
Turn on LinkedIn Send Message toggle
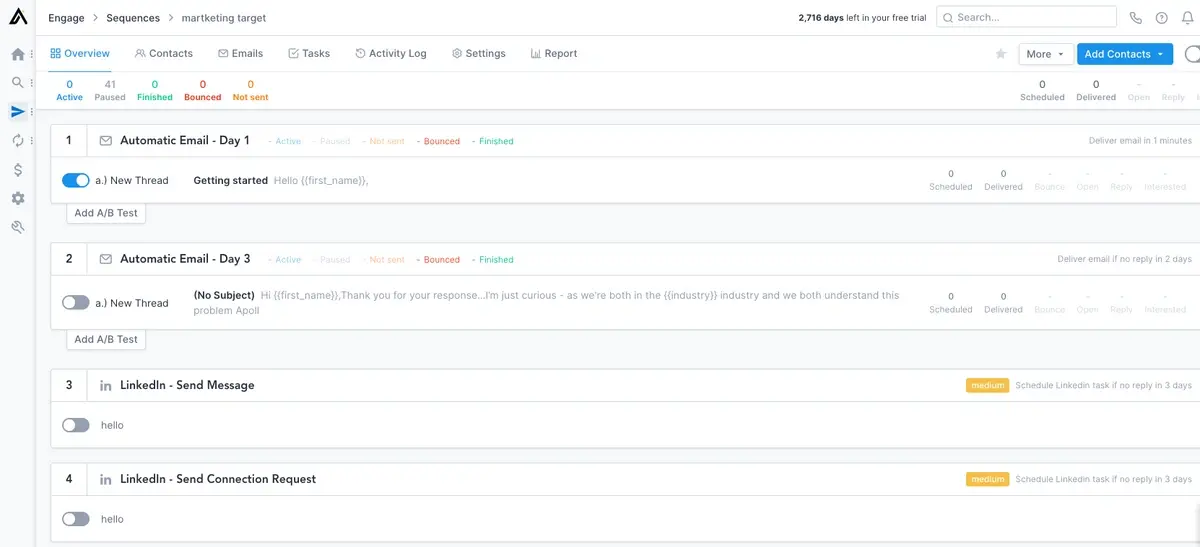[76, 425]
